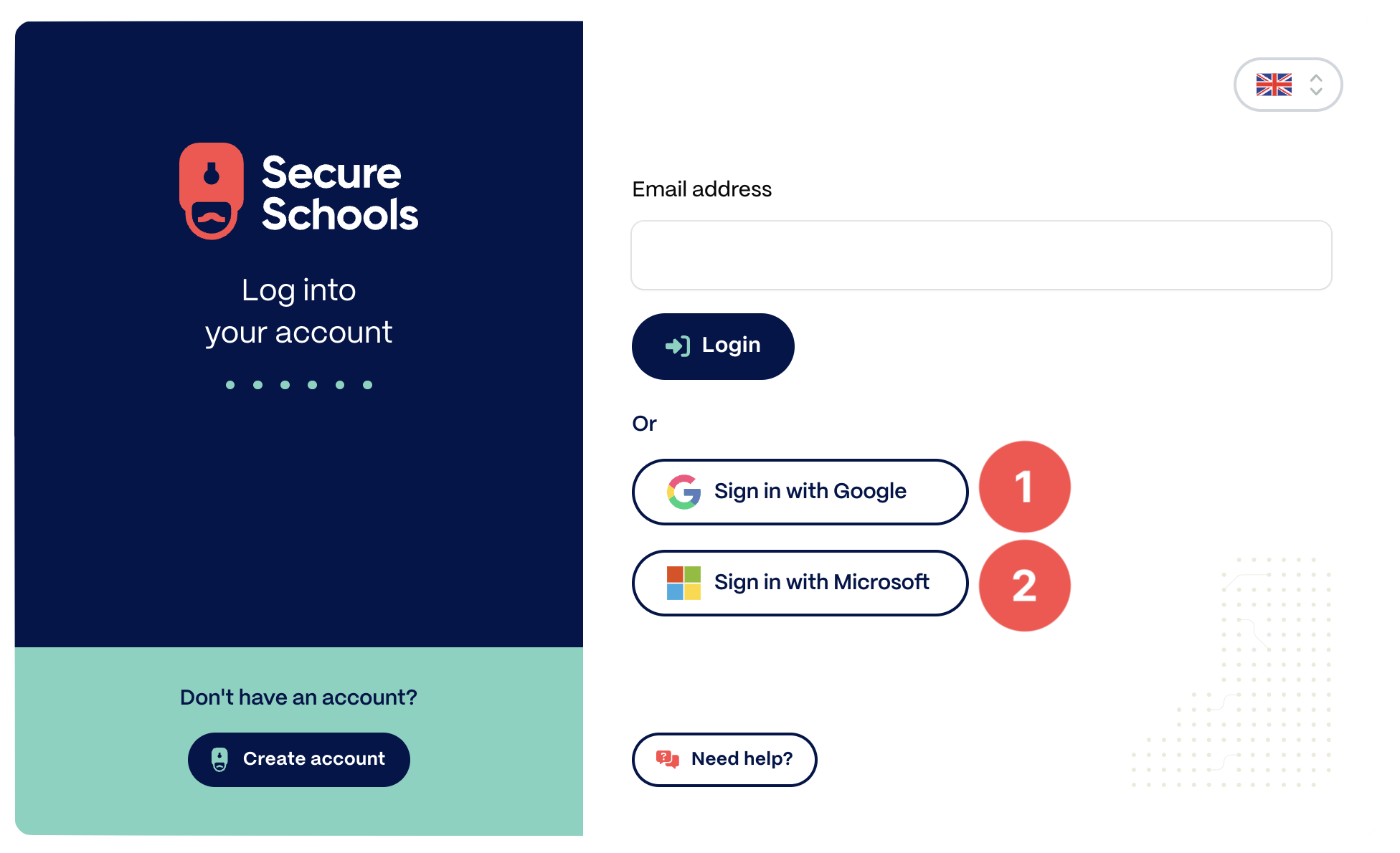This screenshot has width=1400, height=853.
Task: Click the dotted progress indicator under the heading
Action: 298,385
